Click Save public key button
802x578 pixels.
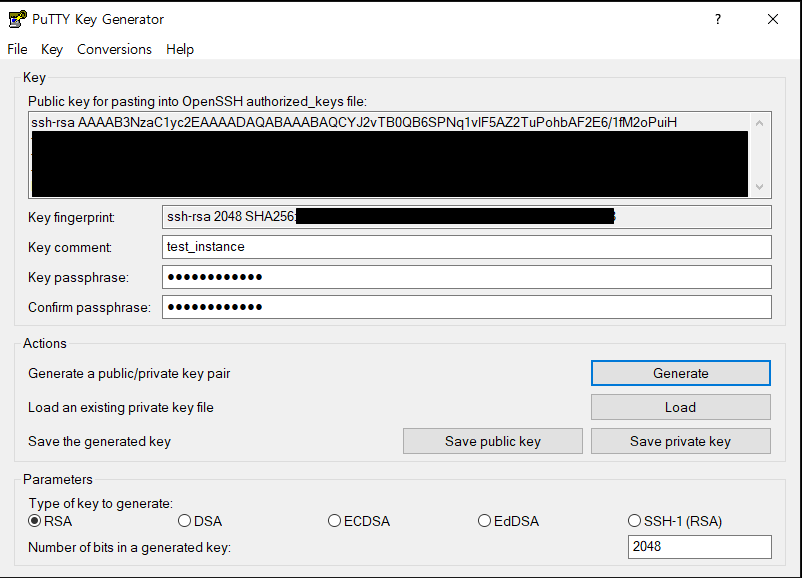pyautogui.click(x=493, y=441)
